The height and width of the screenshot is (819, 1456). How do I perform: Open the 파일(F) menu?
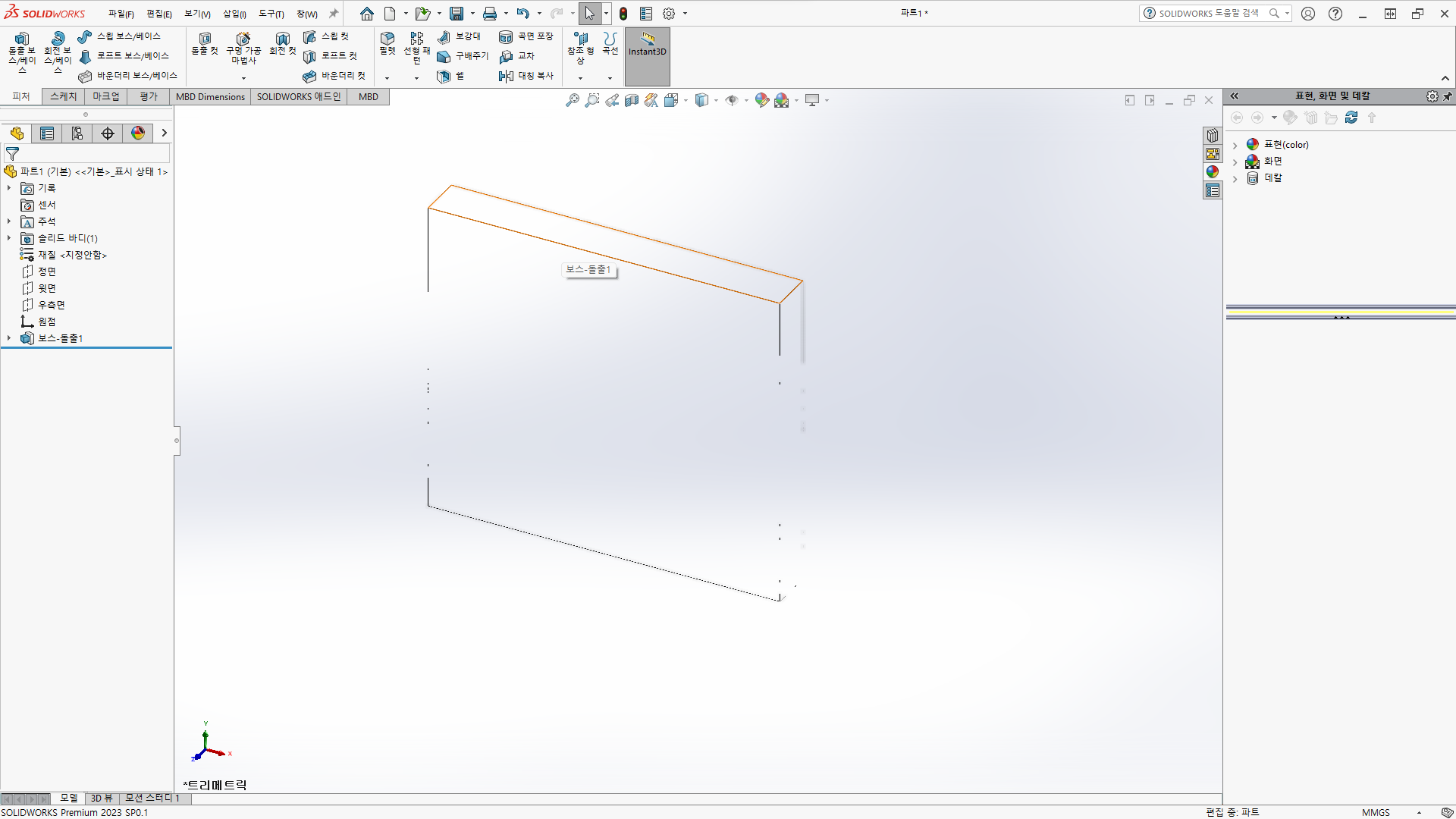pos(121,14)
